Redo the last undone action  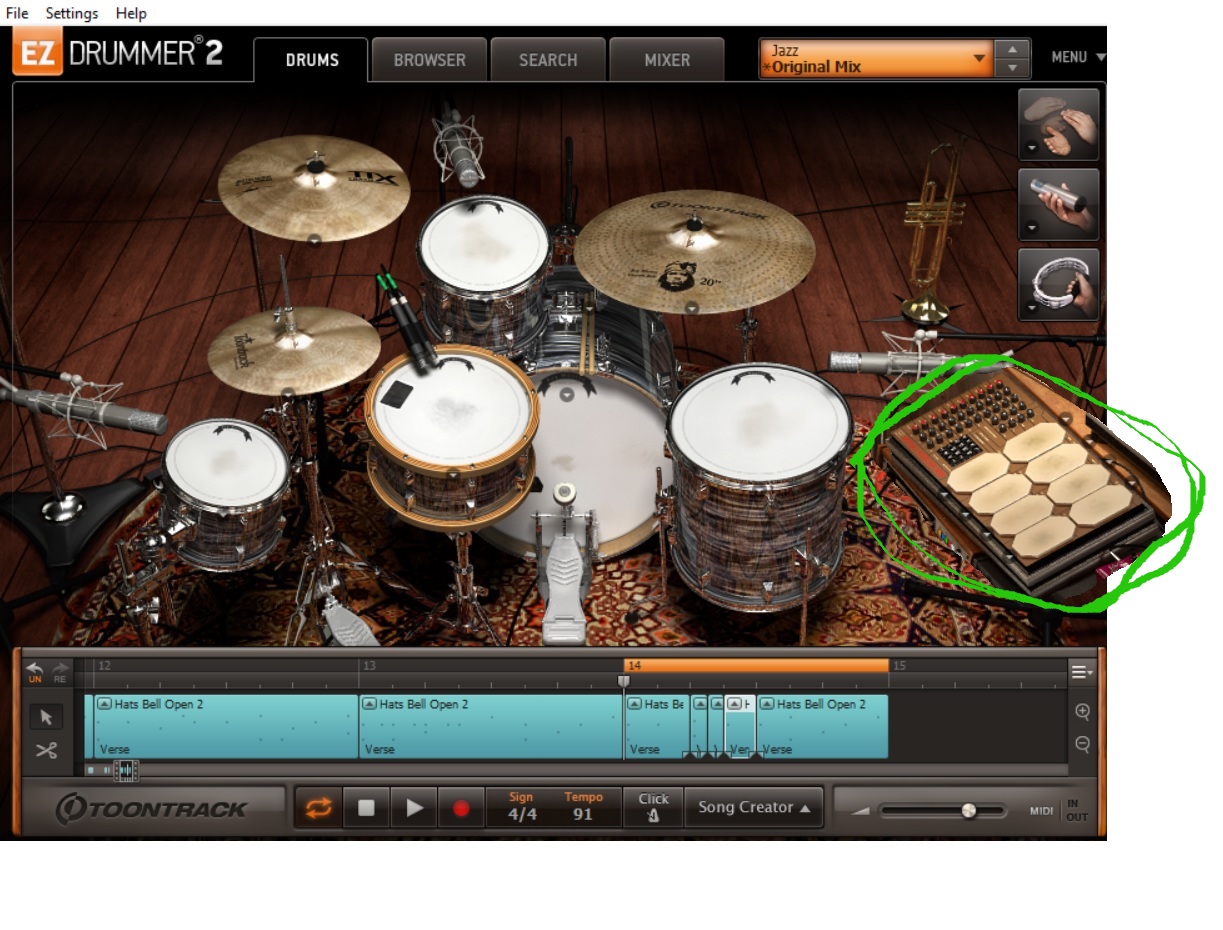click(x=60, y=672)
